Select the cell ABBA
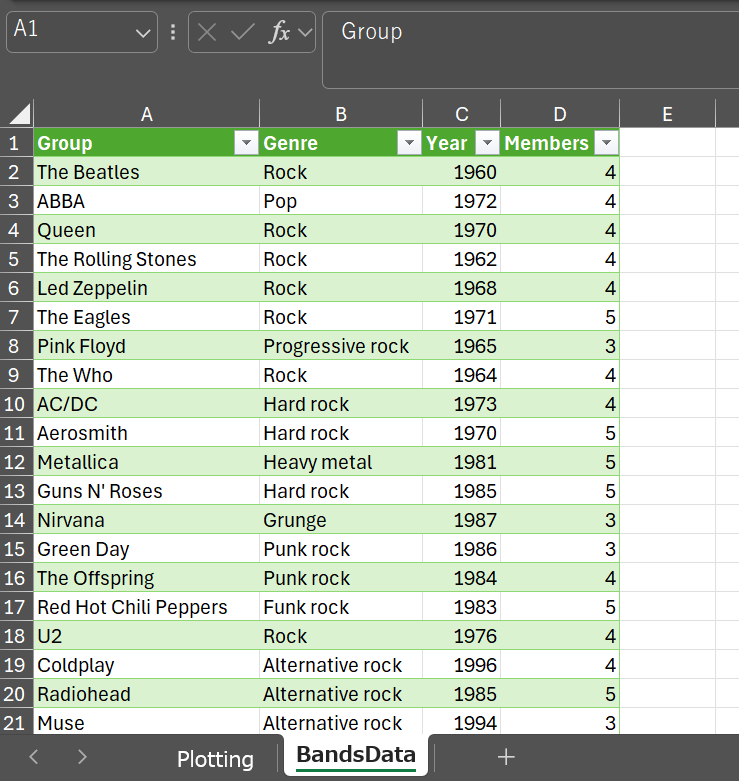 pyautogui.click(x=146, y=201)
